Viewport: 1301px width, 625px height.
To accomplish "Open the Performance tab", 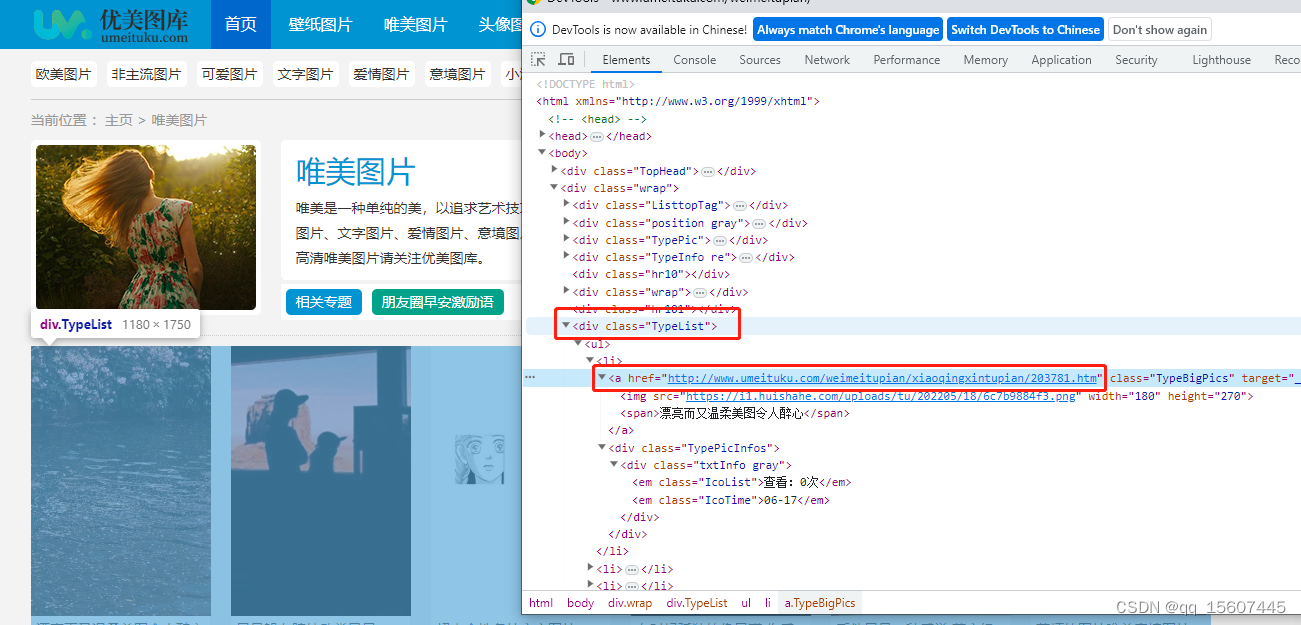I will [907, 60].
